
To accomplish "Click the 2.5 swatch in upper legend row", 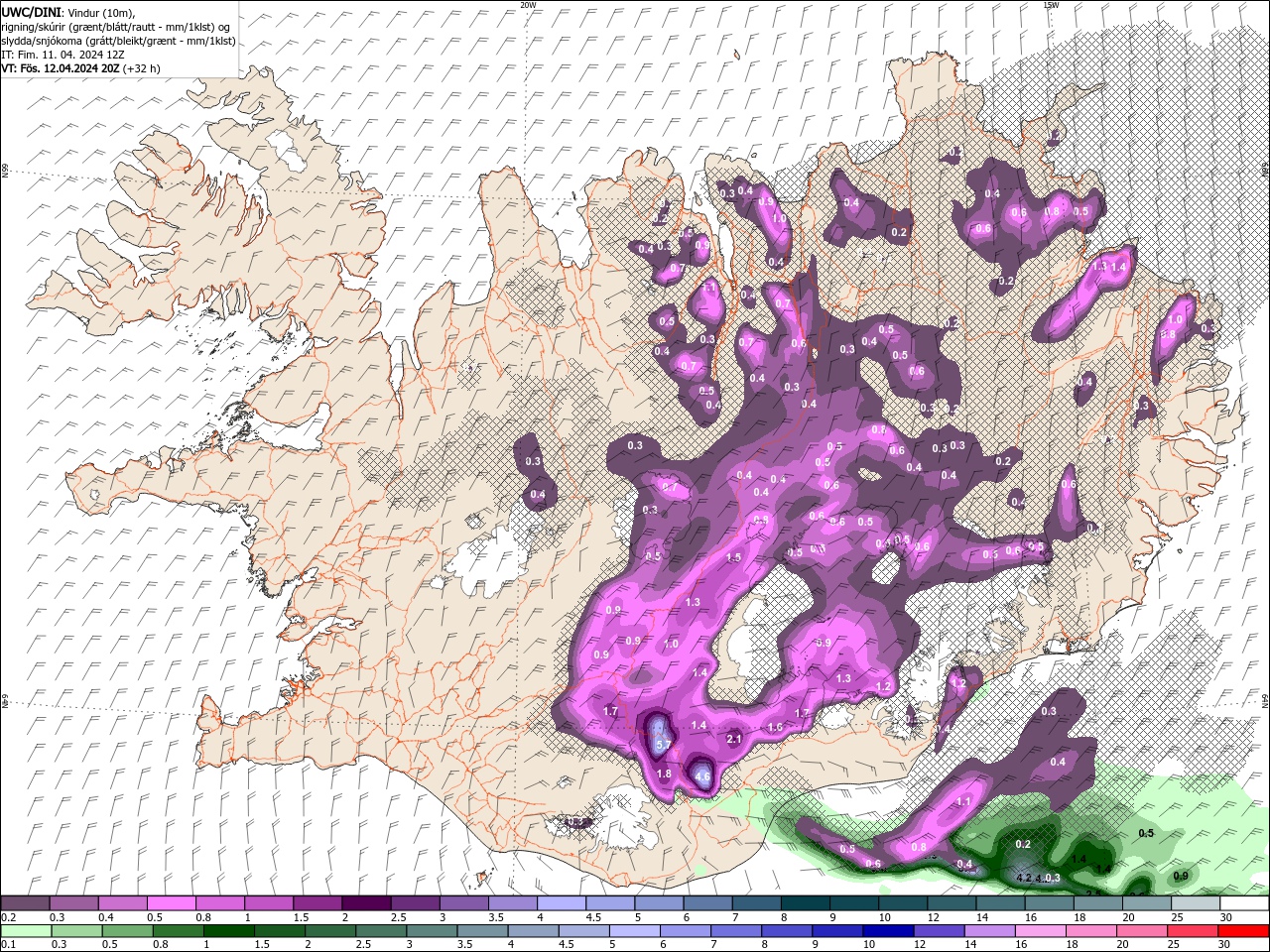I will [x=414, y=903].
